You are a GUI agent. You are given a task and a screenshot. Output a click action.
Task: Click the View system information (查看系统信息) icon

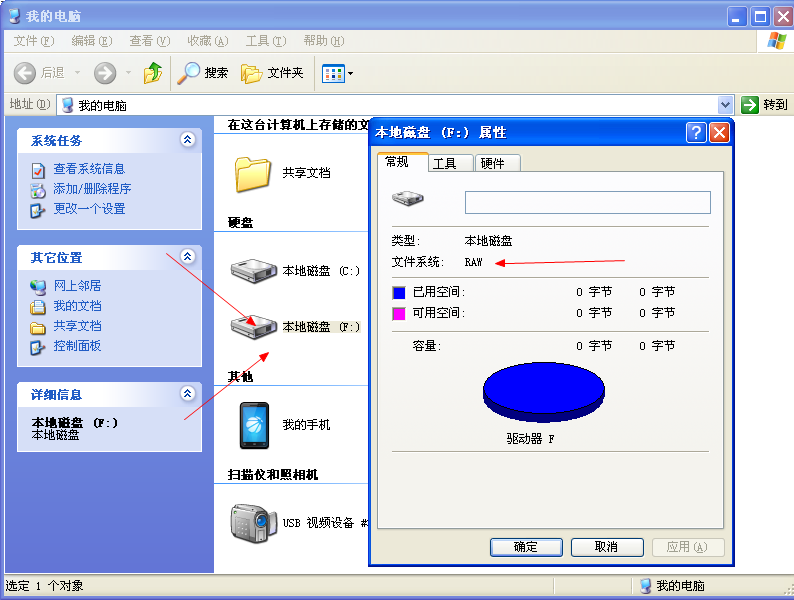point(38,171)
